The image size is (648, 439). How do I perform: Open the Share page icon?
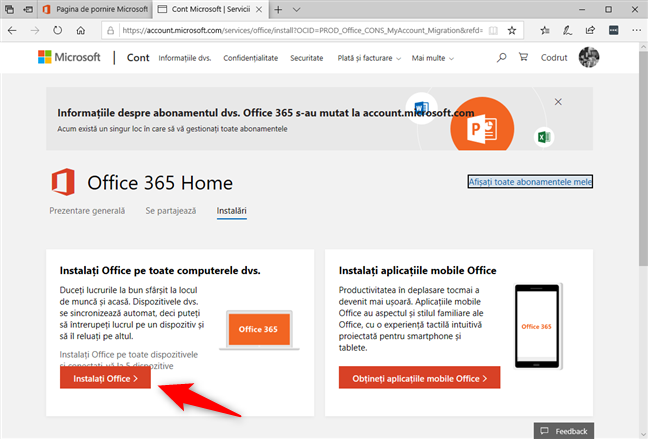coord(590,30)
